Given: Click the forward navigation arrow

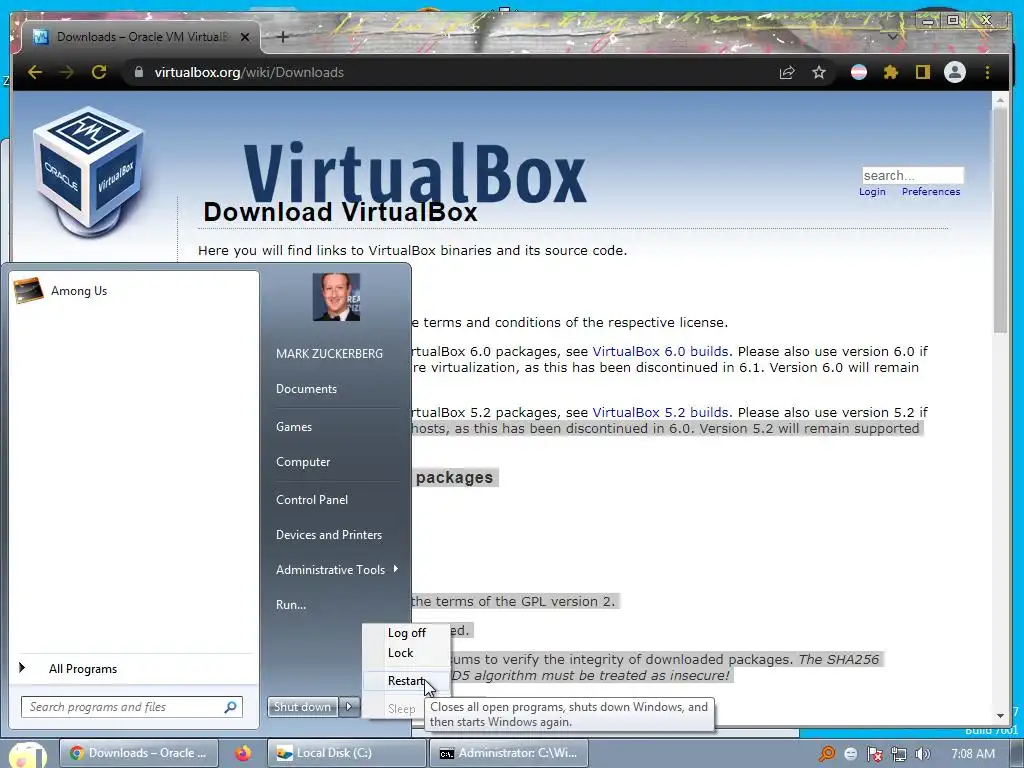Looking at the screenshot, I should pos(67,72).
